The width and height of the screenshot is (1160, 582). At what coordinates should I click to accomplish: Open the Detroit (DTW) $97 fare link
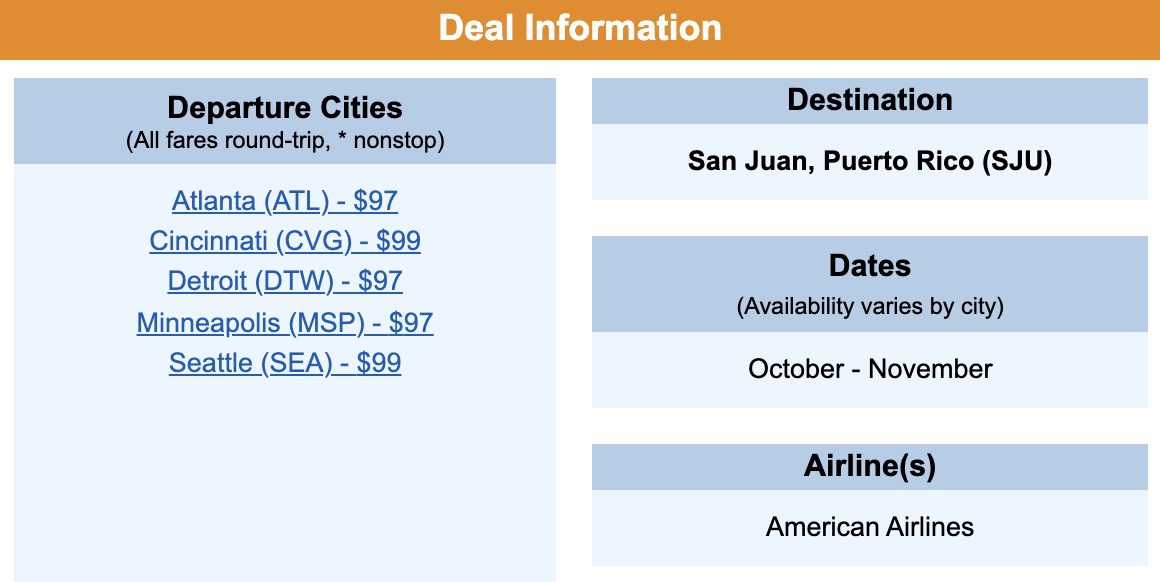tap(284, 282)
